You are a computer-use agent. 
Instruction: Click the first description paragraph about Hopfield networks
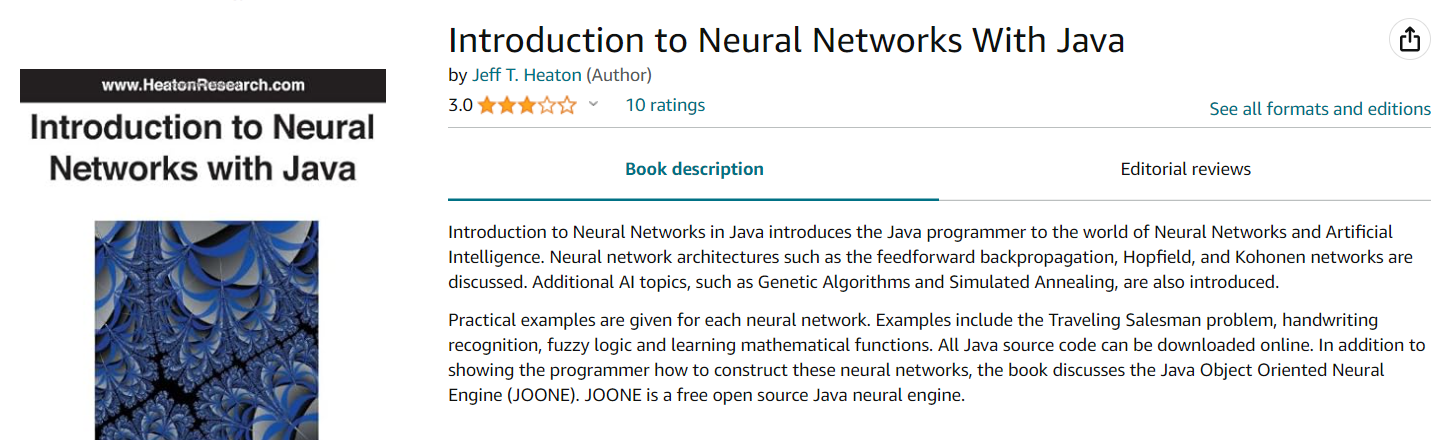point(930,257)
